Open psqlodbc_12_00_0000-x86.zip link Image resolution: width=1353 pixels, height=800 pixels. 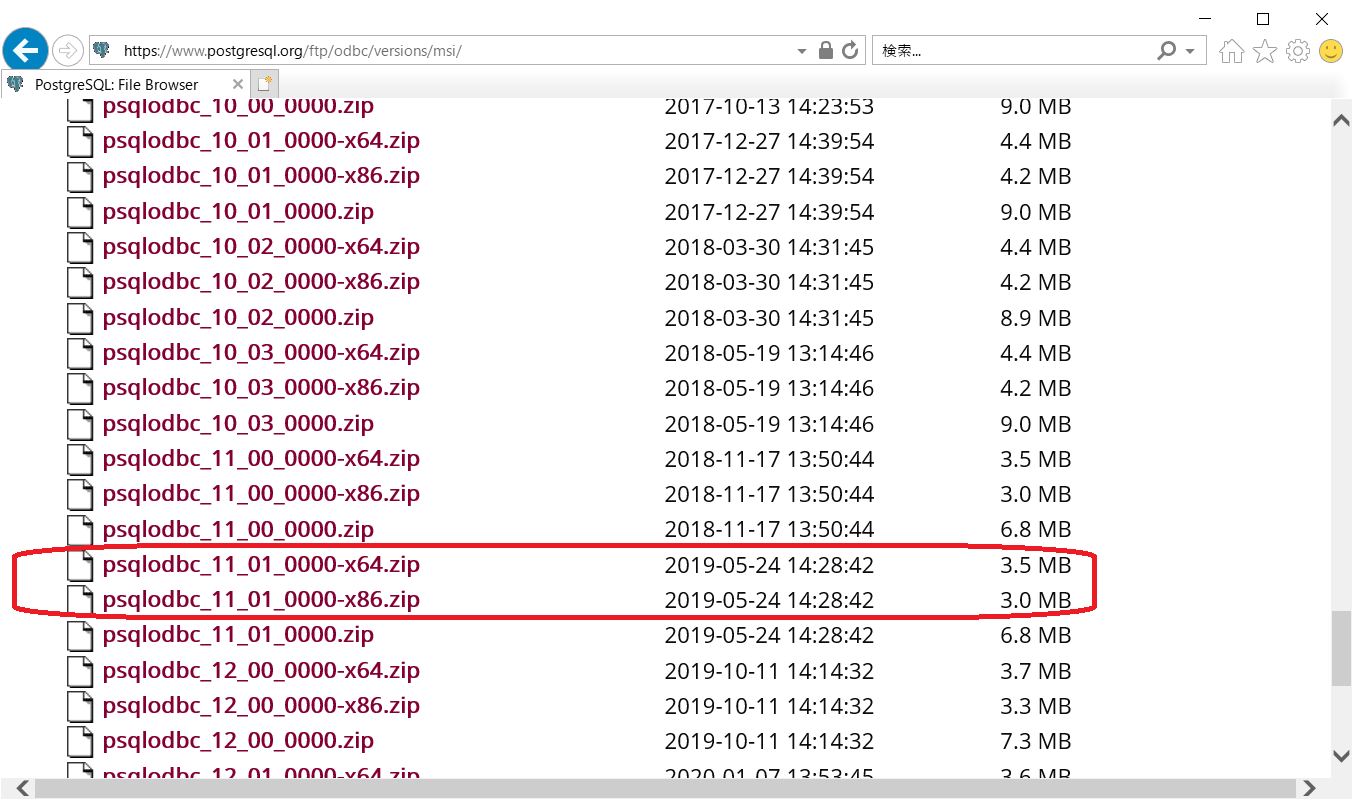261,705
